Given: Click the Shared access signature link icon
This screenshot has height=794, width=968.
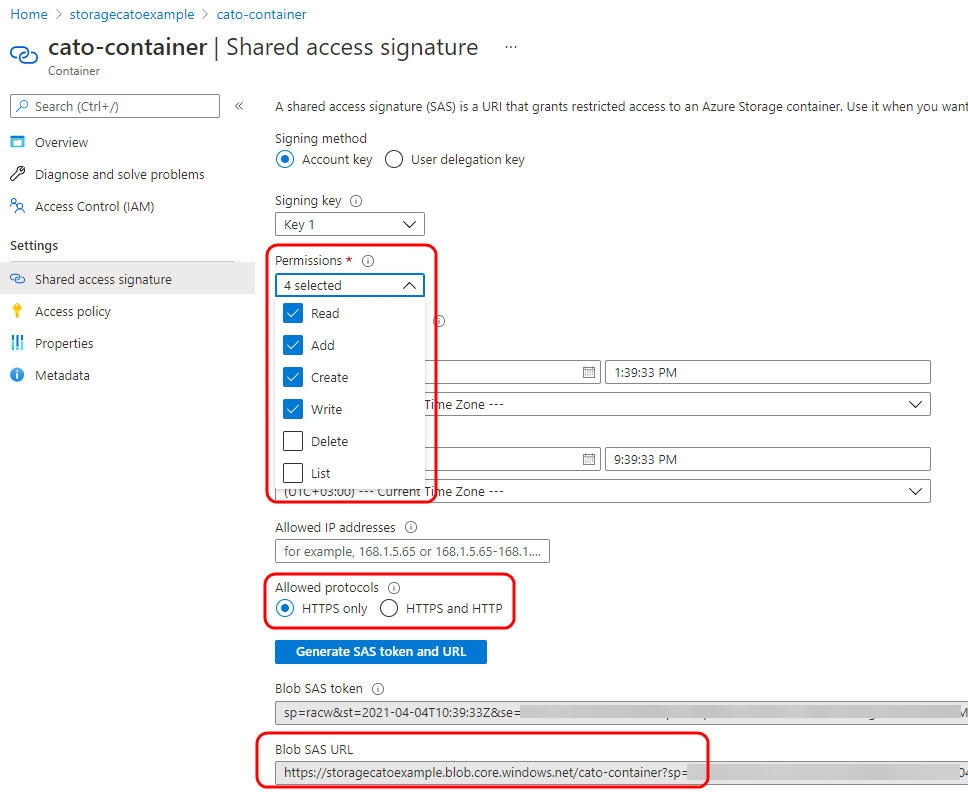Looking at the screenshot, I should (x=16, y=279).
